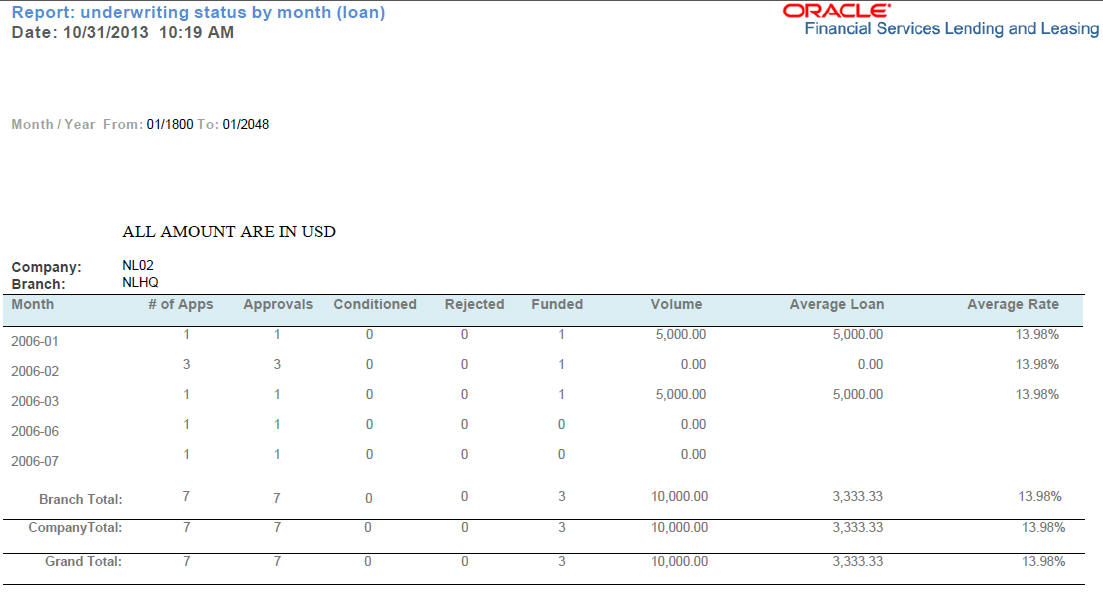Click the 'Month / Year' label

(53, 125)
